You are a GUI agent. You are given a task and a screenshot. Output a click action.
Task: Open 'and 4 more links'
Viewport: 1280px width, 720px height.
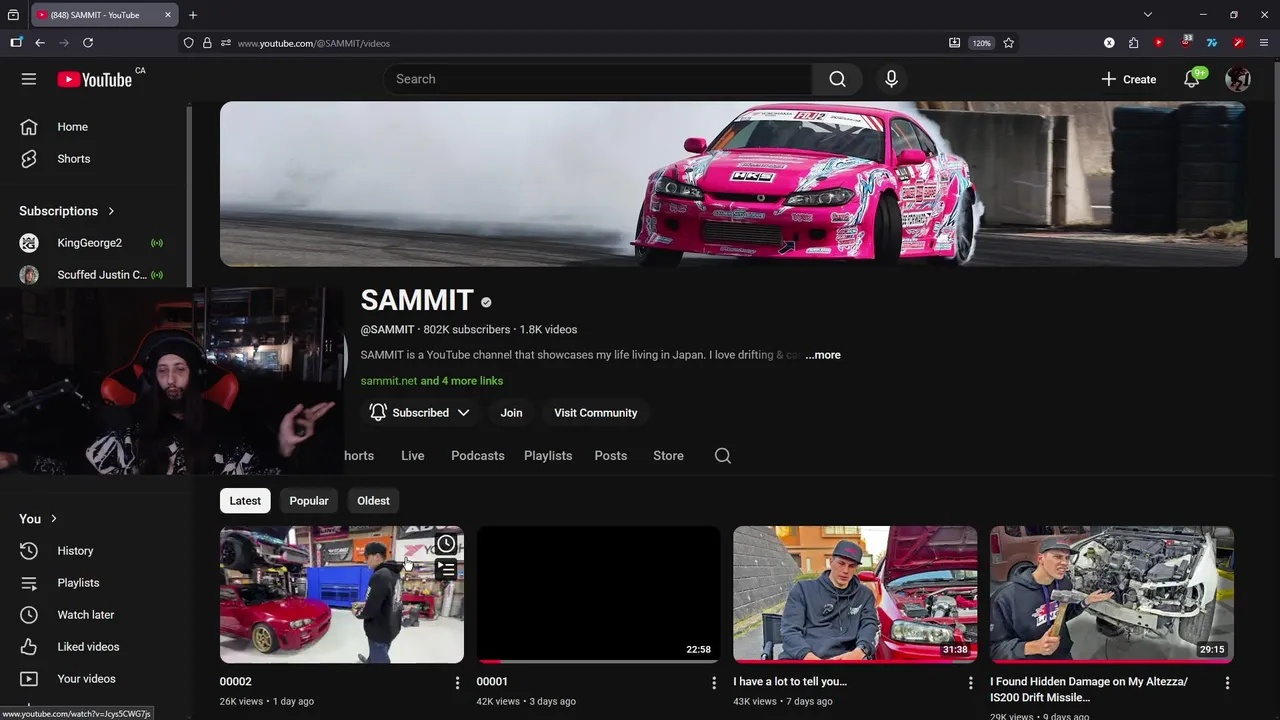pos(462,381)
